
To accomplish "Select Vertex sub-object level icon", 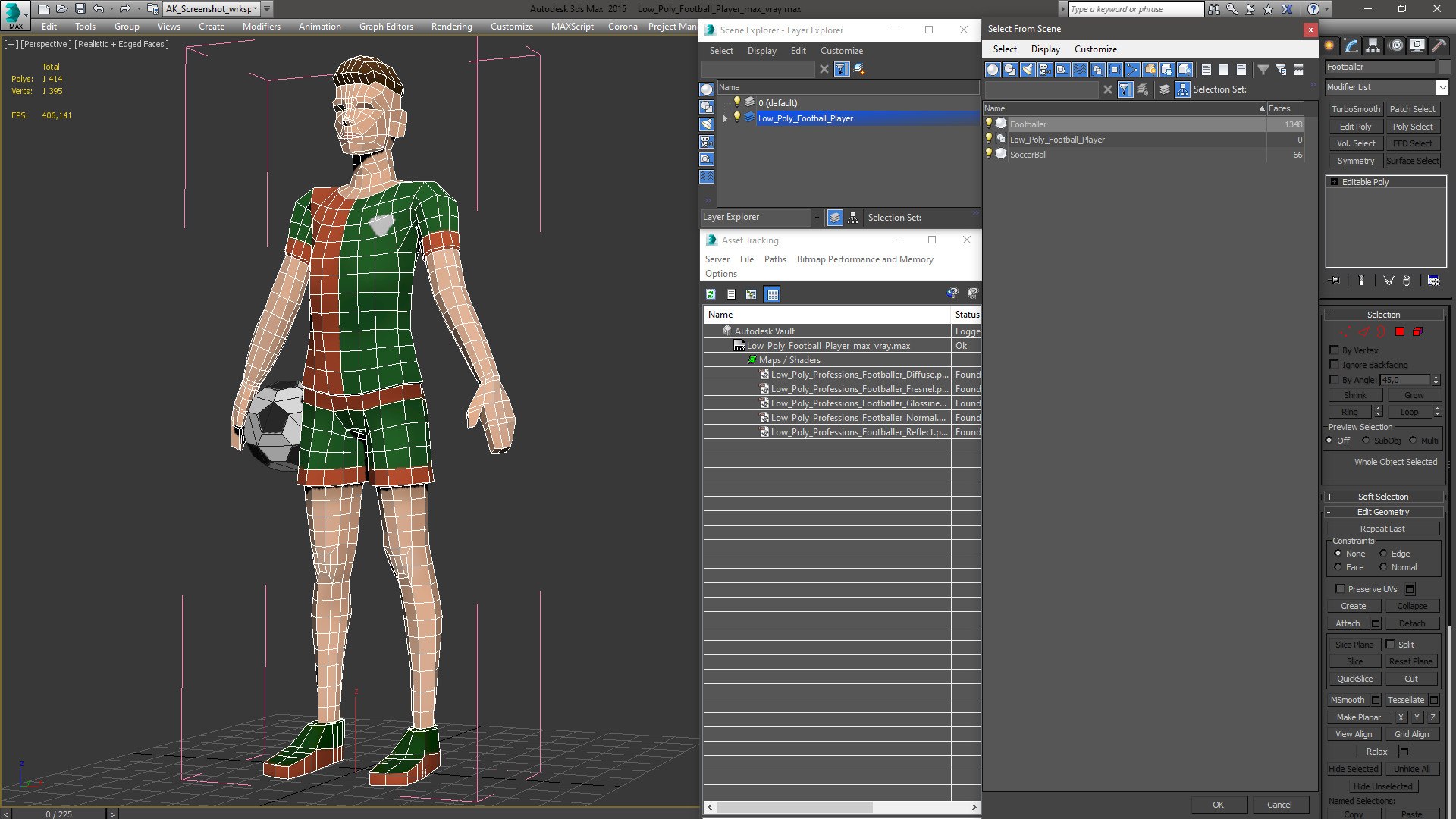I will (x=1345, y=331).
